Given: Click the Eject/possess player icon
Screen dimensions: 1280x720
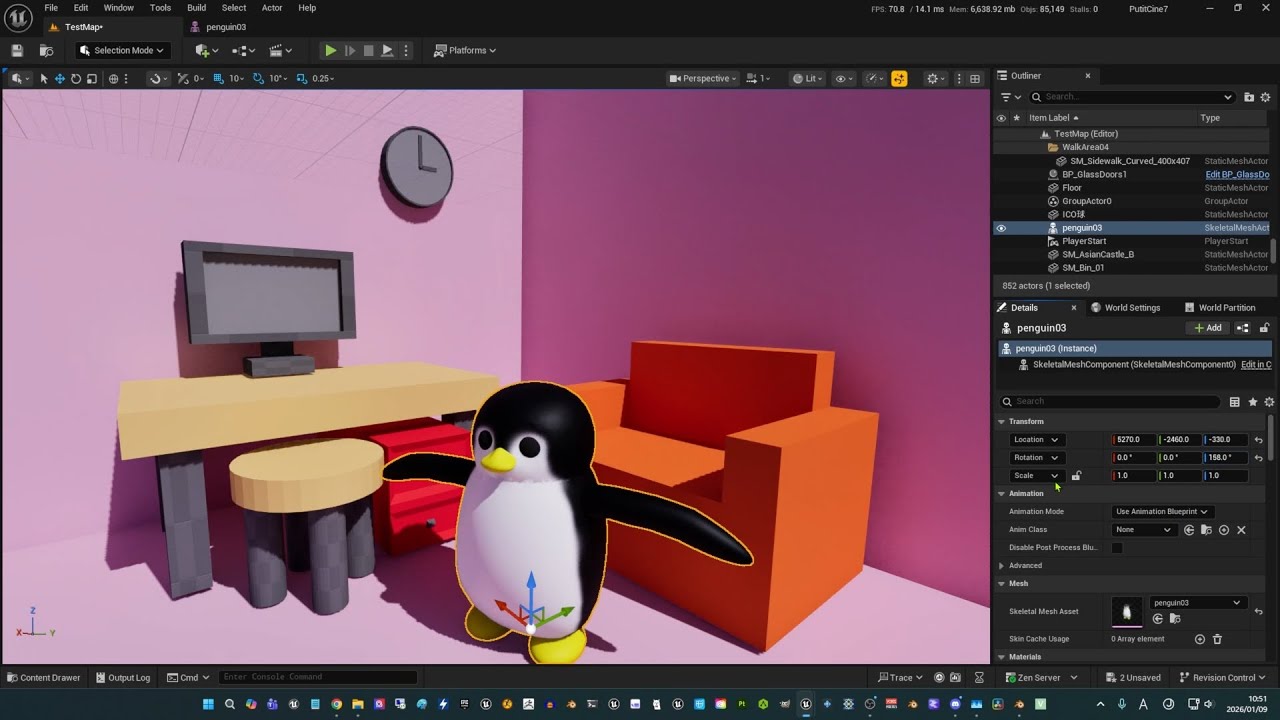Looking at the screenshot, I should [387, 50].
